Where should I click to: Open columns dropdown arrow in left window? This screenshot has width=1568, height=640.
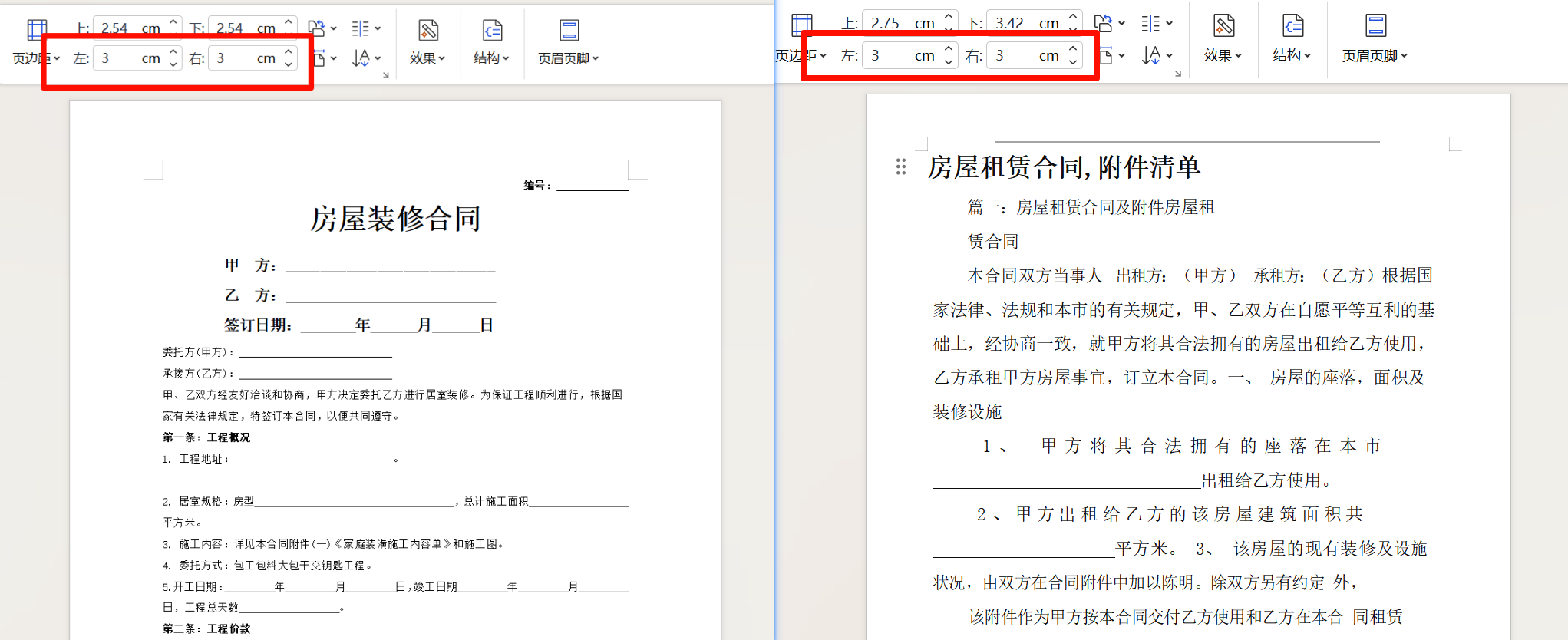click(378, 28)
